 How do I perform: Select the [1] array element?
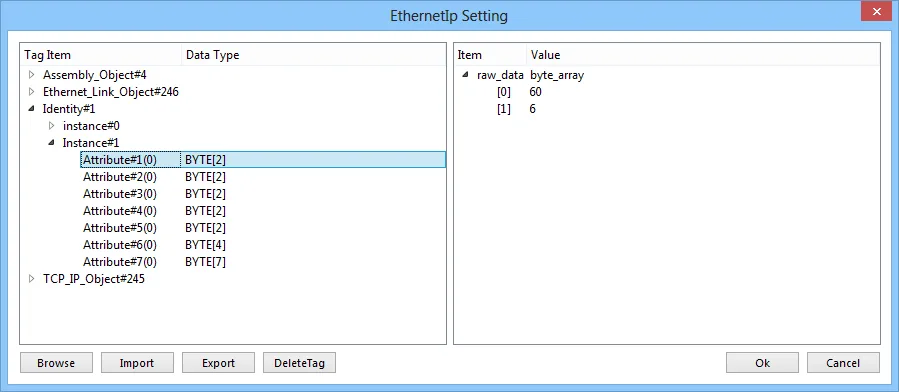[x=503, y=109]
